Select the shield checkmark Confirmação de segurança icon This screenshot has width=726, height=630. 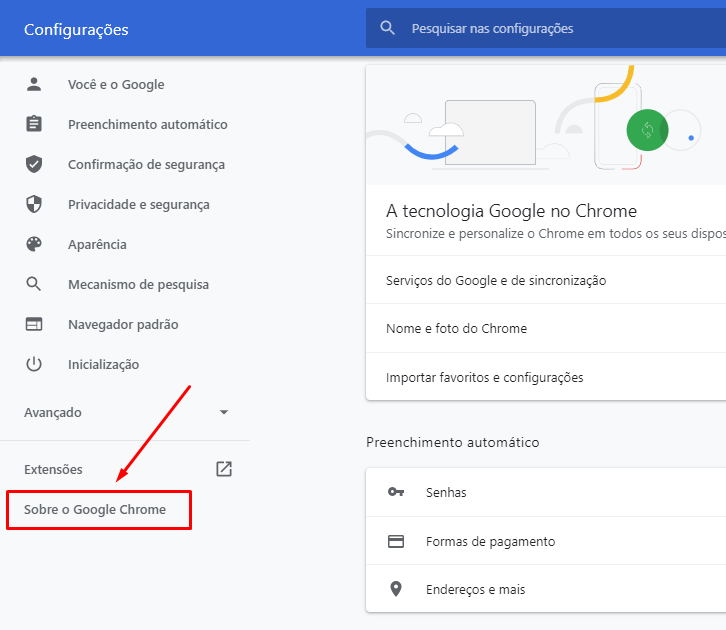[34, 165]
